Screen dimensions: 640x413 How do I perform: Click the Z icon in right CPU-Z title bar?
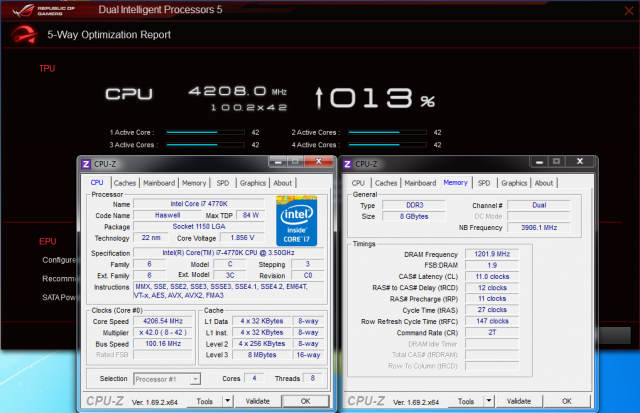(347, 164)
